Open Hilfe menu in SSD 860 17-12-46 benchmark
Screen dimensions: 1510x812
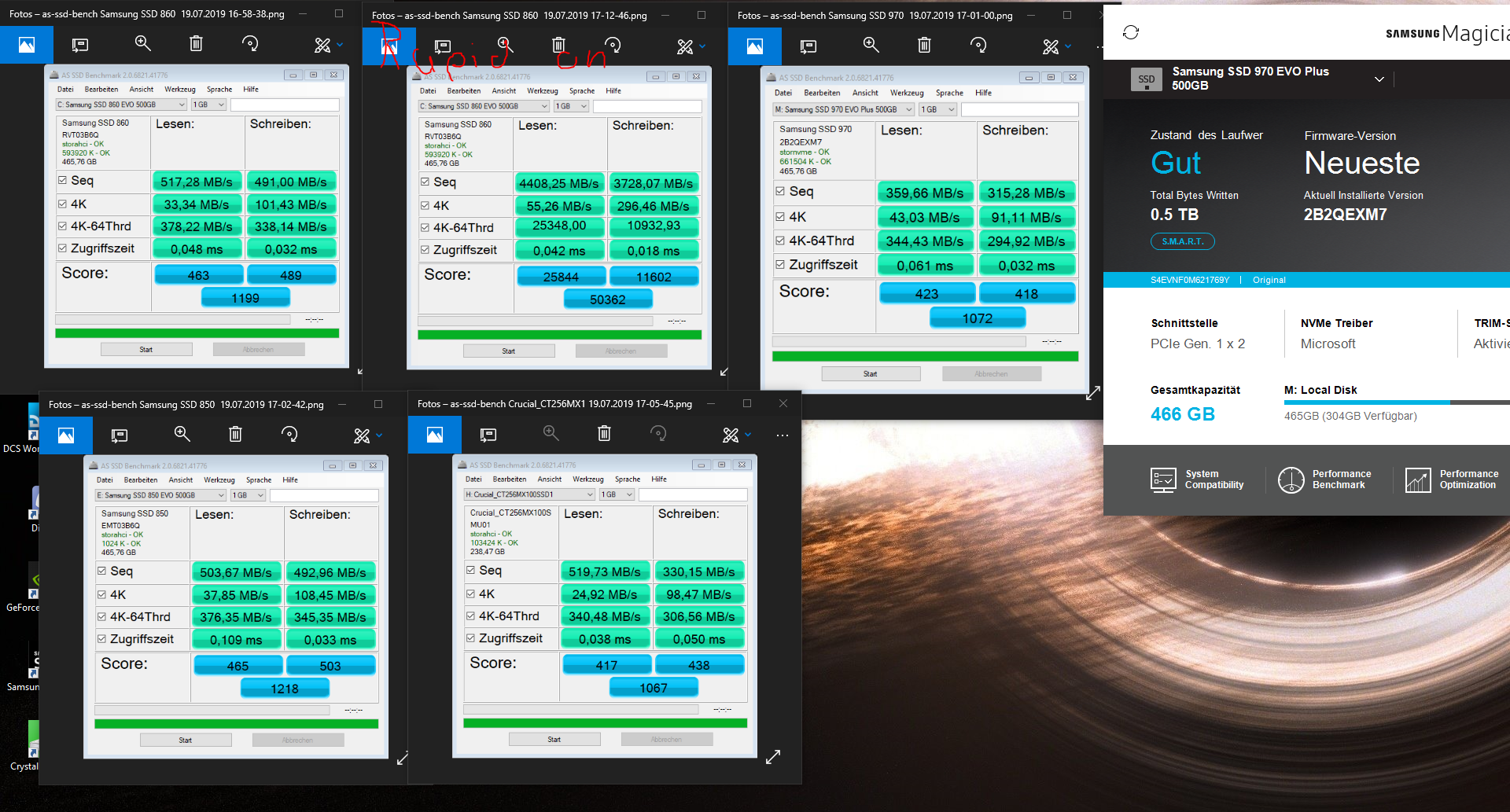pyautogui.click(x=613, y=91)
